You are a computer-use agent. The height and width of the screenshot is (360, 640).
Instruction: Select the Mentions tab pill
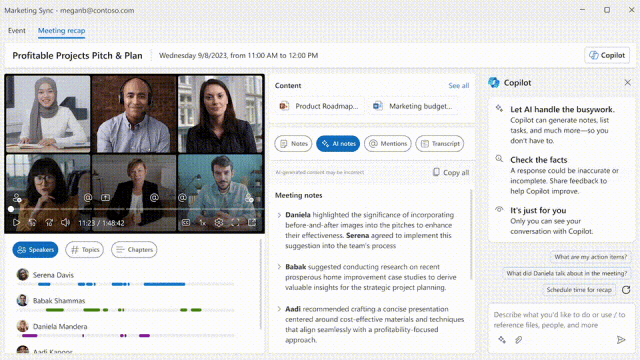pos(388,144)
